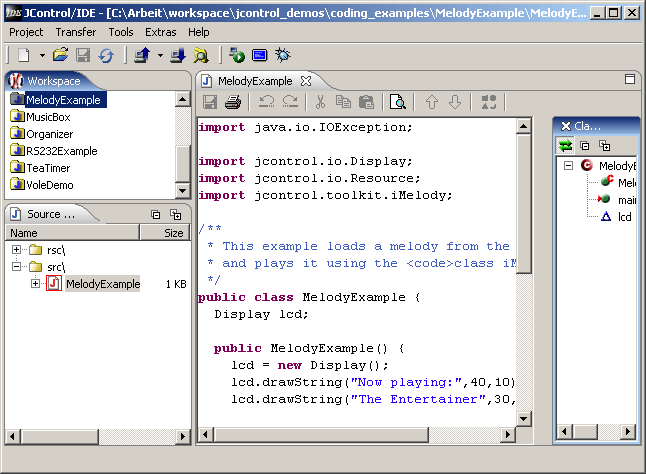Close the MelodyExample editor tab
646x474 pixels.
pyautogui.click(x=307, y=80)
